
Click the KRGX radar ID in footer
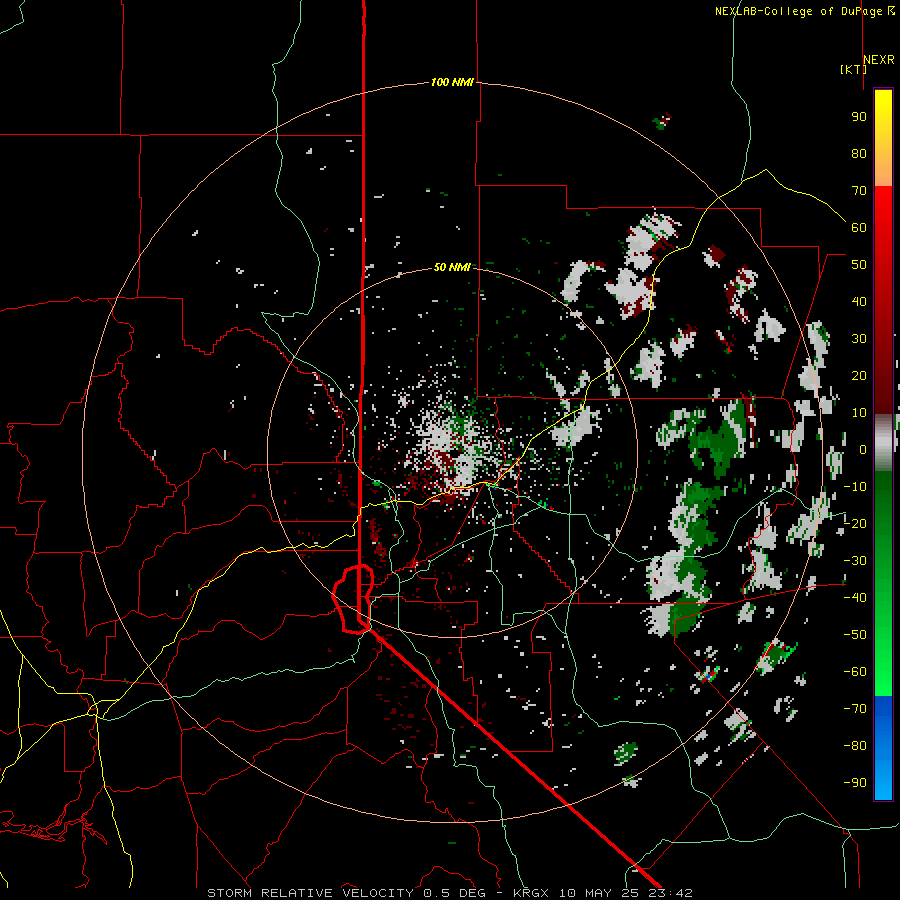[x=531, y=893]
